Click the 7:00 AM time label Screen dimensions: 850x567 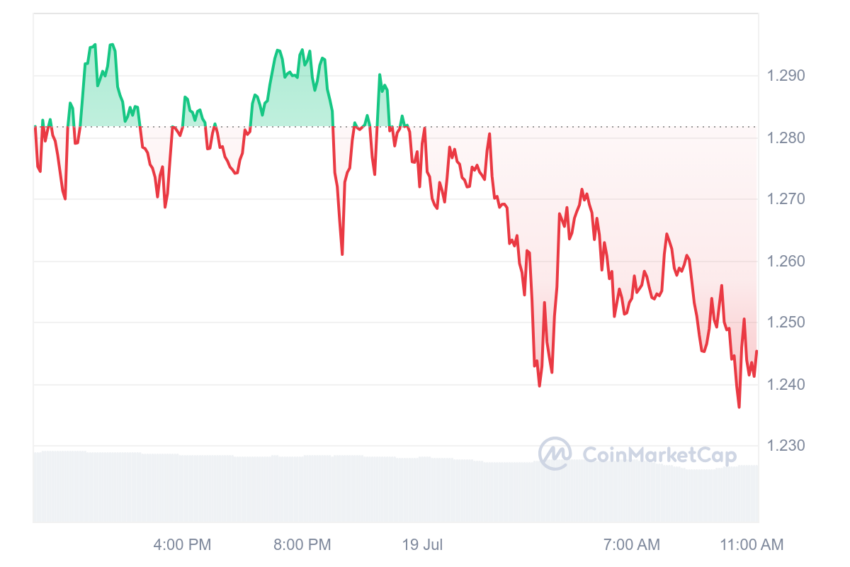(x=632, y=544)
